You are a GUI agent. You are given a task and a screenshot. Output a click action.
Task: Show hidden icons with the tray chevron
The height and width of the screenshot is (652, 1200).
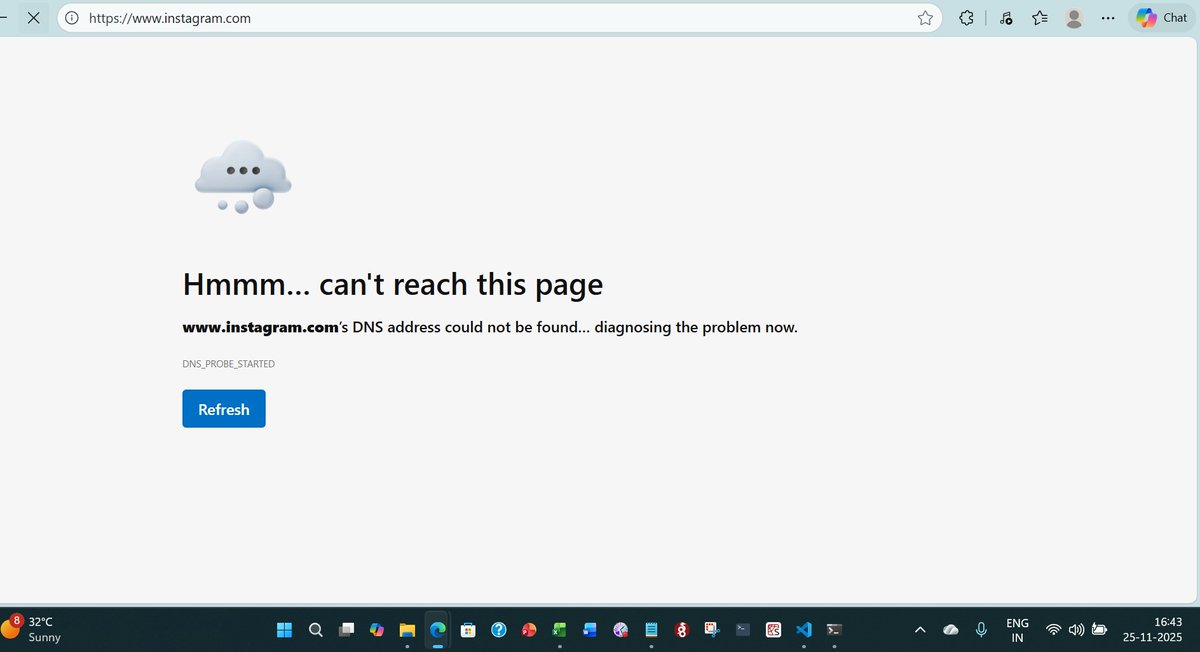920,630
